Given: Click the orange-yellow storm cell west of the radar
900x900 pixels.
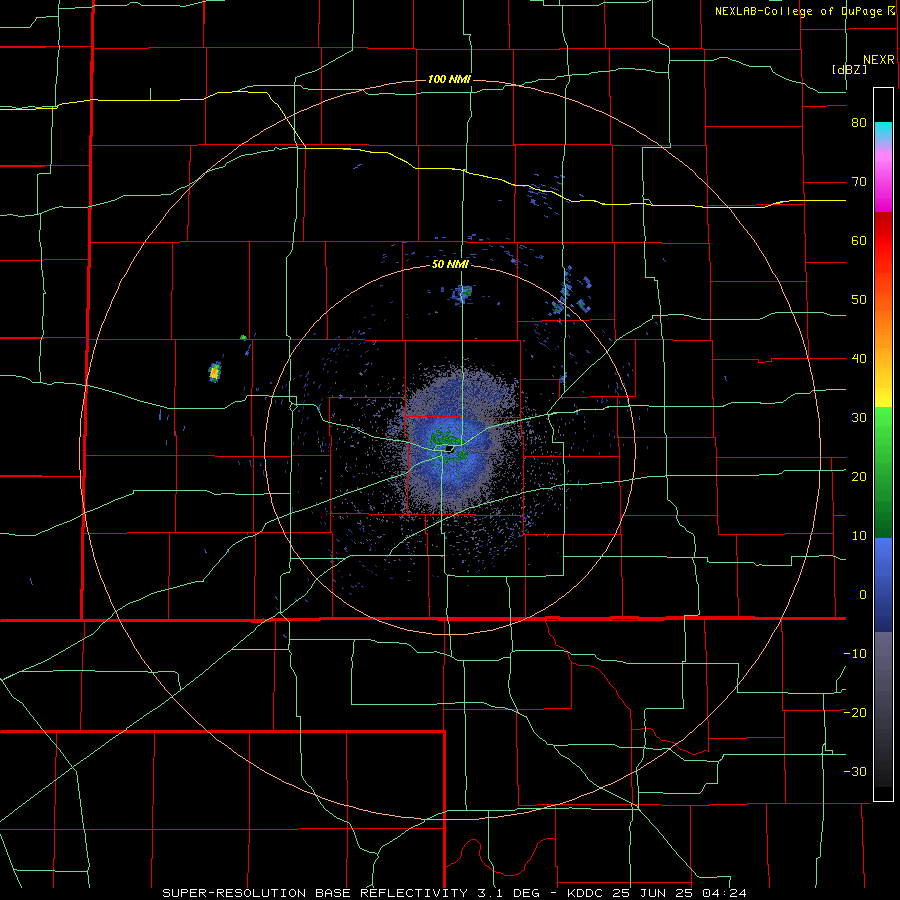Looking at the screenshot, I should [x=215, y=373].
